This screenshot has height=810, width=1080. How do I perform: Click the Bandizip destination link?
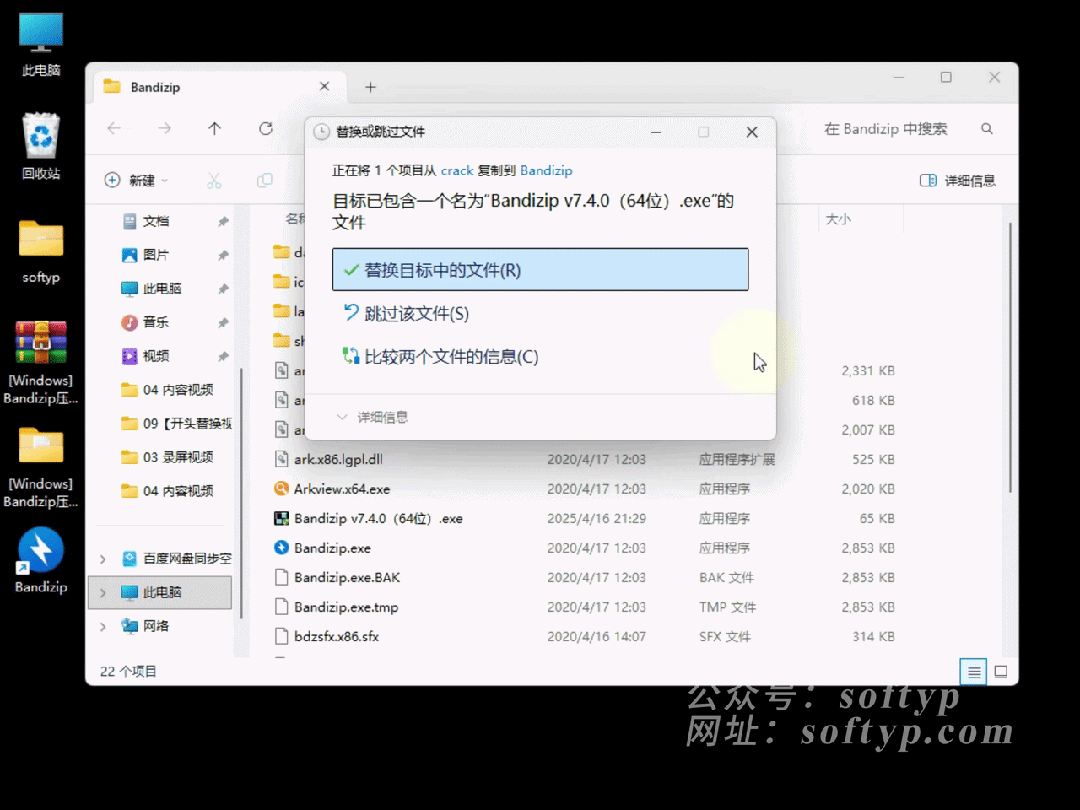pos(546,171)
